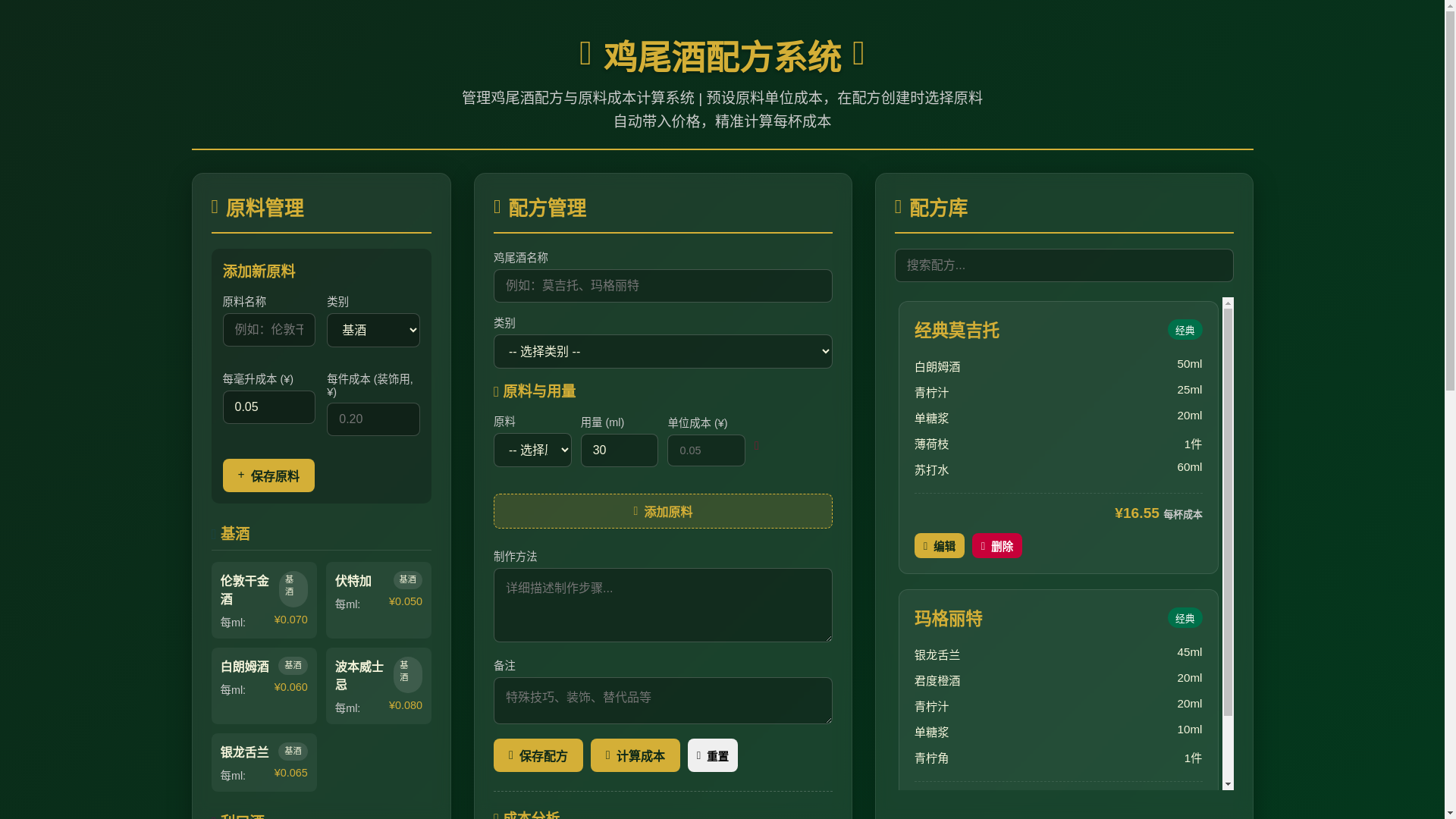Select the 白朗姆酒 ingredient card
Image resolution: width=1456 pixels, height=819 pixels.
(264, 686)
